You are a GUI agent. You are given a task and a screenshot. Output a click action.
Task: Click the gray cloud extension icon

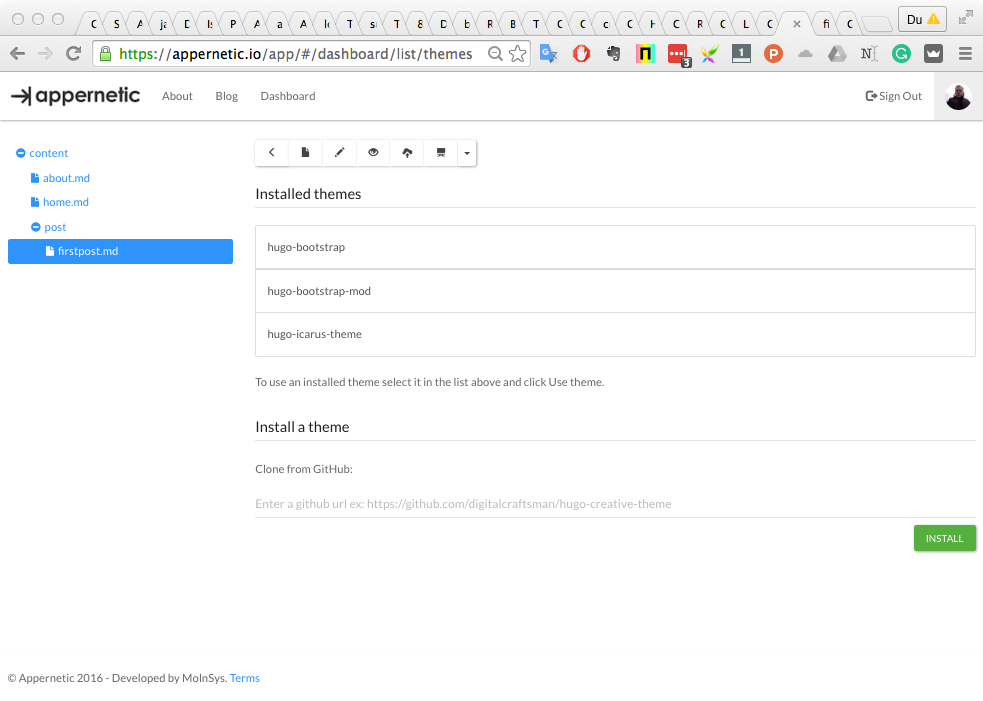pos(805,54)
